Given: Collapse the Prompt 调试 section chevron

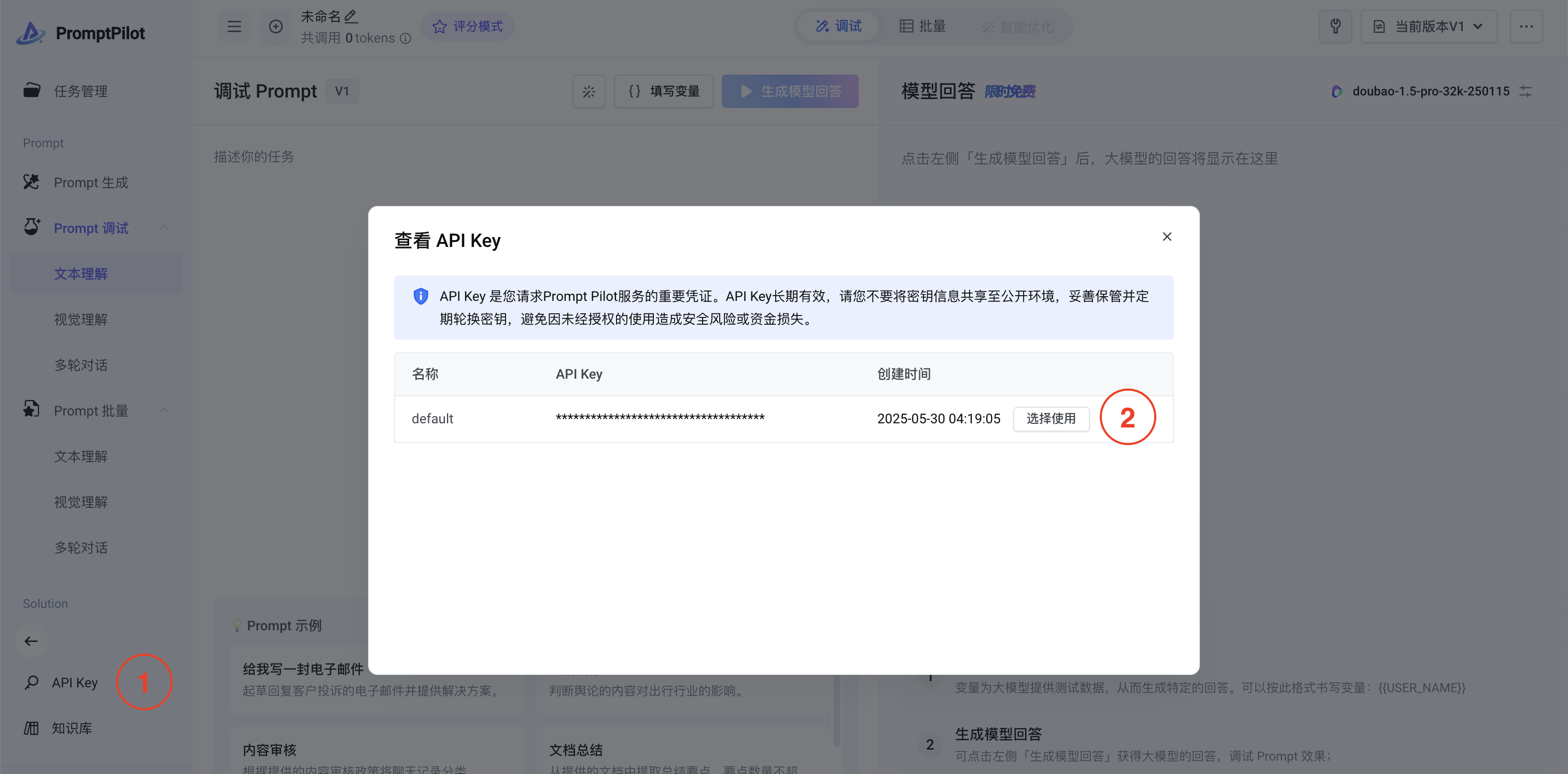Looking at the screenshot, I should (x=164, y=228).
